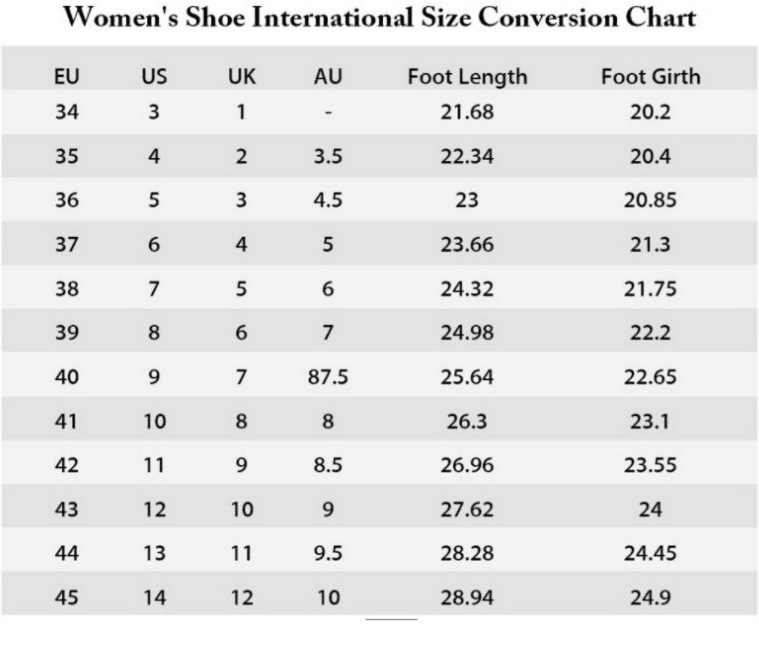Select the 21.68 foot length value

click(x=467, y=112)
